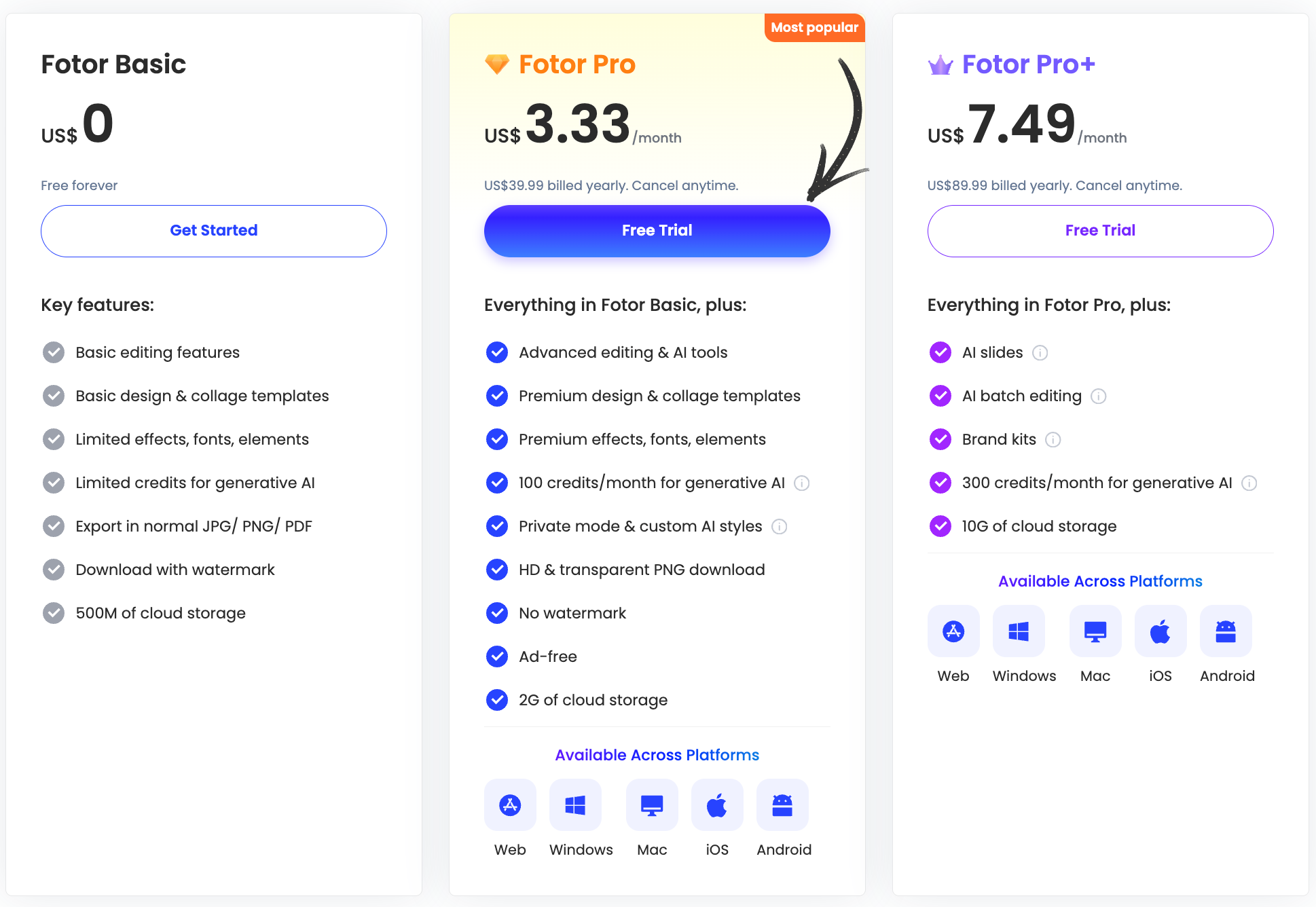Click 'Basic design & collage templates' text

tap(202, 396)
